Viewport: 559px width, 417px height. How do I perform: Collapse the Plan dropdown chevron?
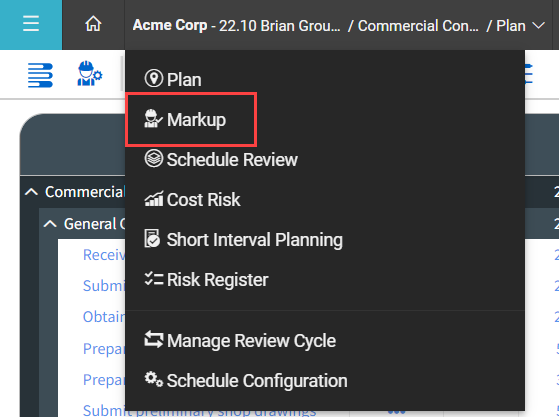pyautogui.click(x=538, y=26)
